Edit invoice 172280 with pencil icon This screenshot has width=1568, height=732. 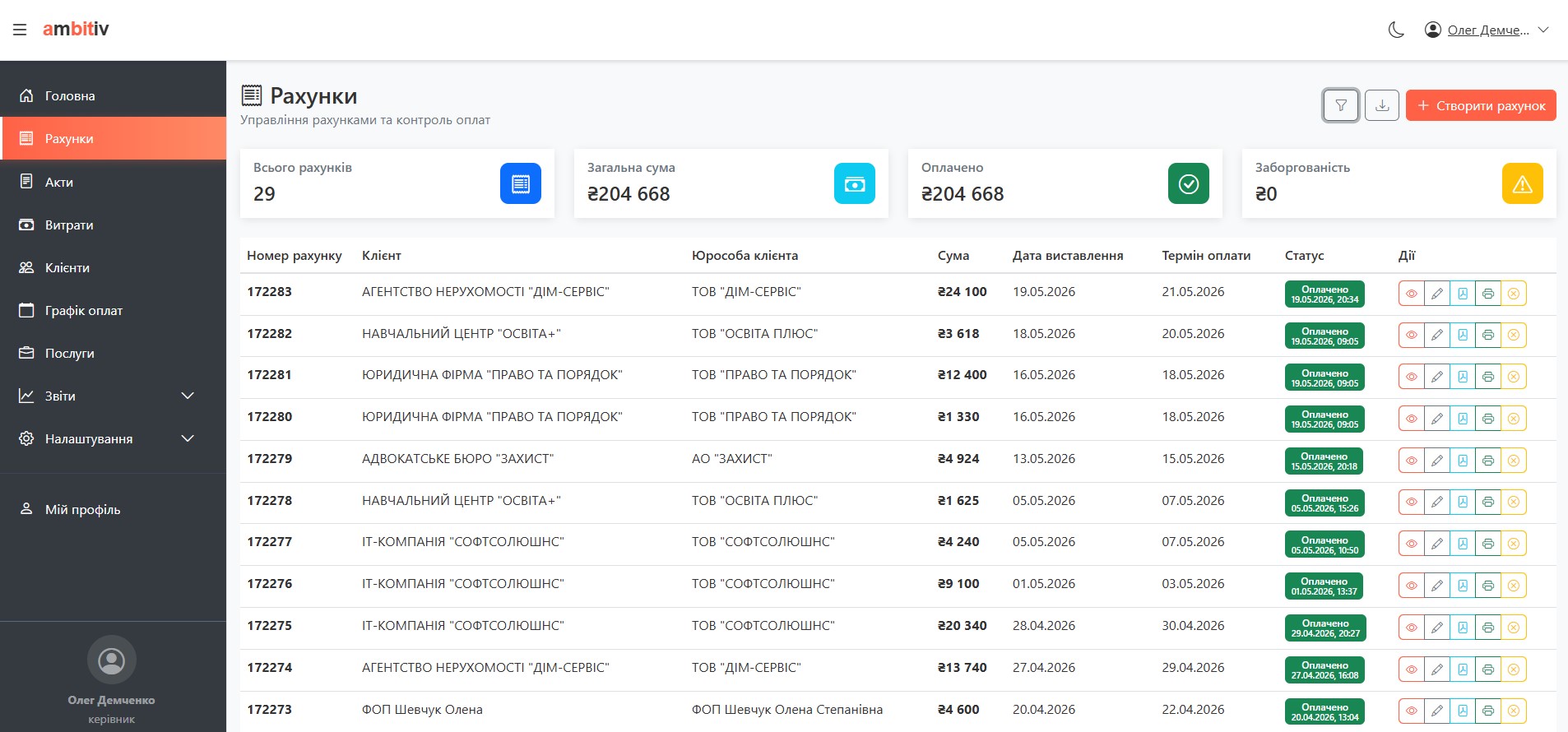[x=1437, y=419]
